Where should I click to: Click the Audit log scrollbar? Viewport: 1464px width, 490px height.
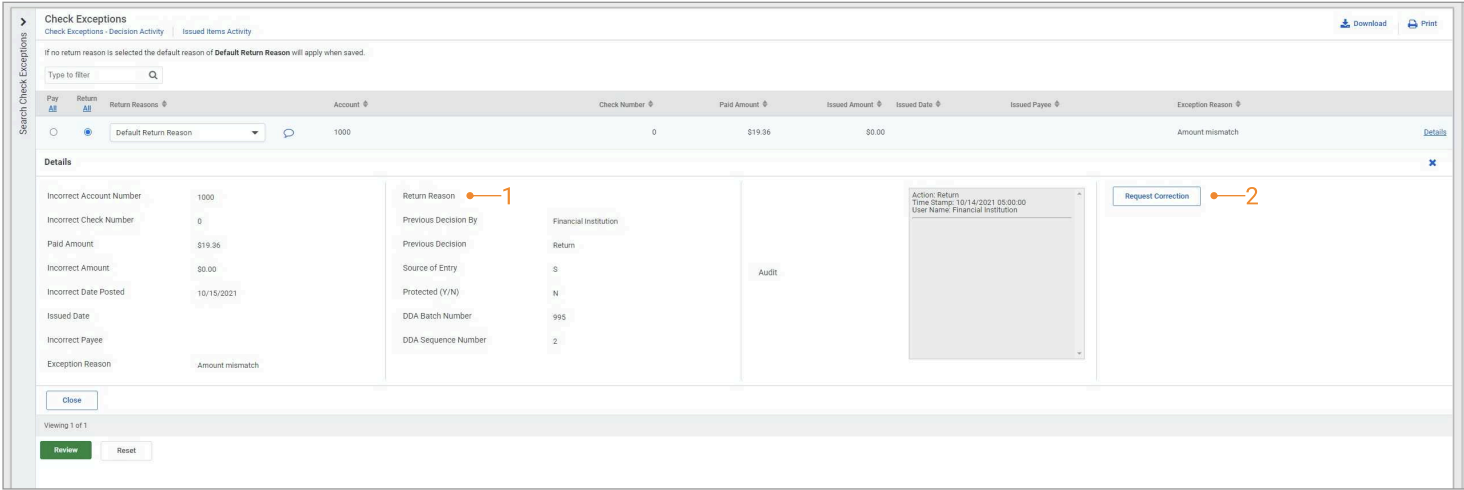tap(1078, 272)
